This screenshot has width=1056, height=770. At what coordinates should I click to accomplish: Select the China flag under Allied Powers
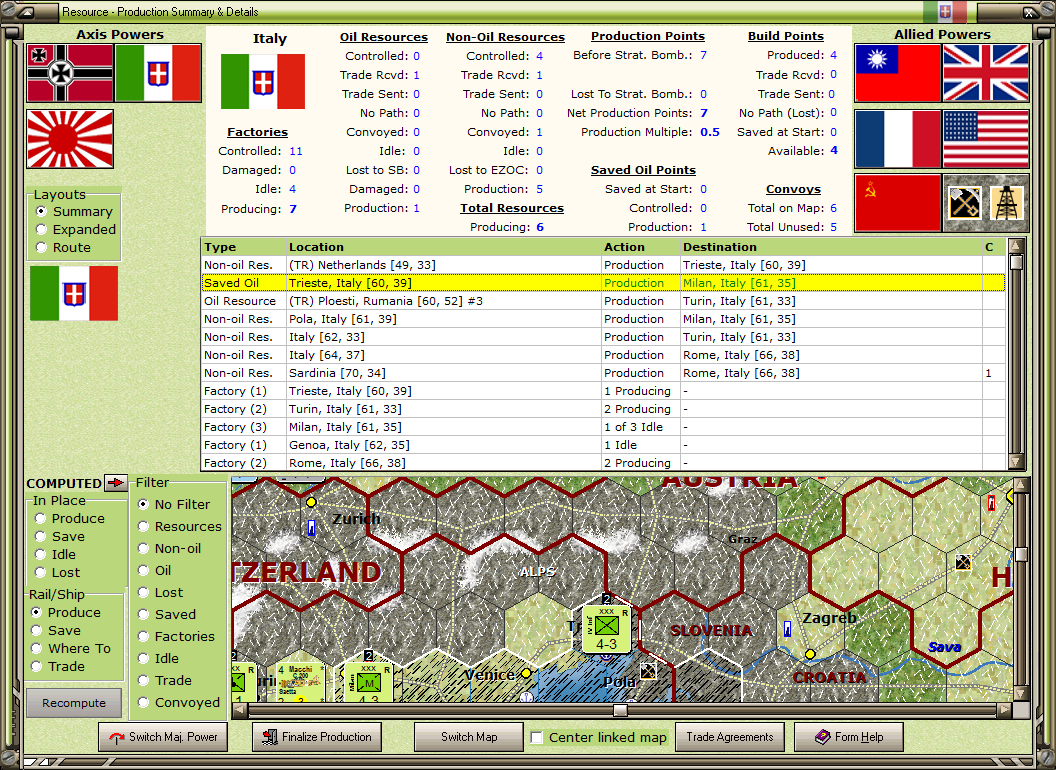tap(898, 73)
